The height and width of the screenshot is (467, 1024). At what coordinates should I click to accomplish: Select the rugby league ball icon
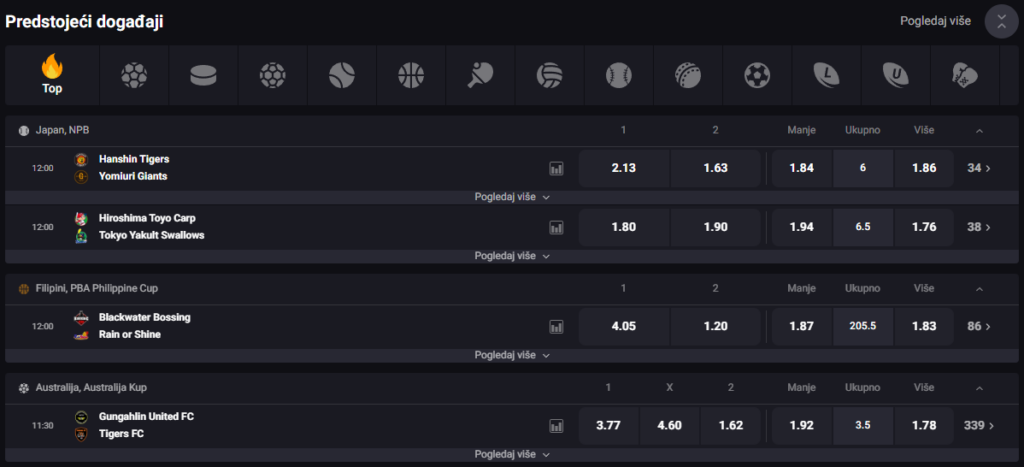826,76
